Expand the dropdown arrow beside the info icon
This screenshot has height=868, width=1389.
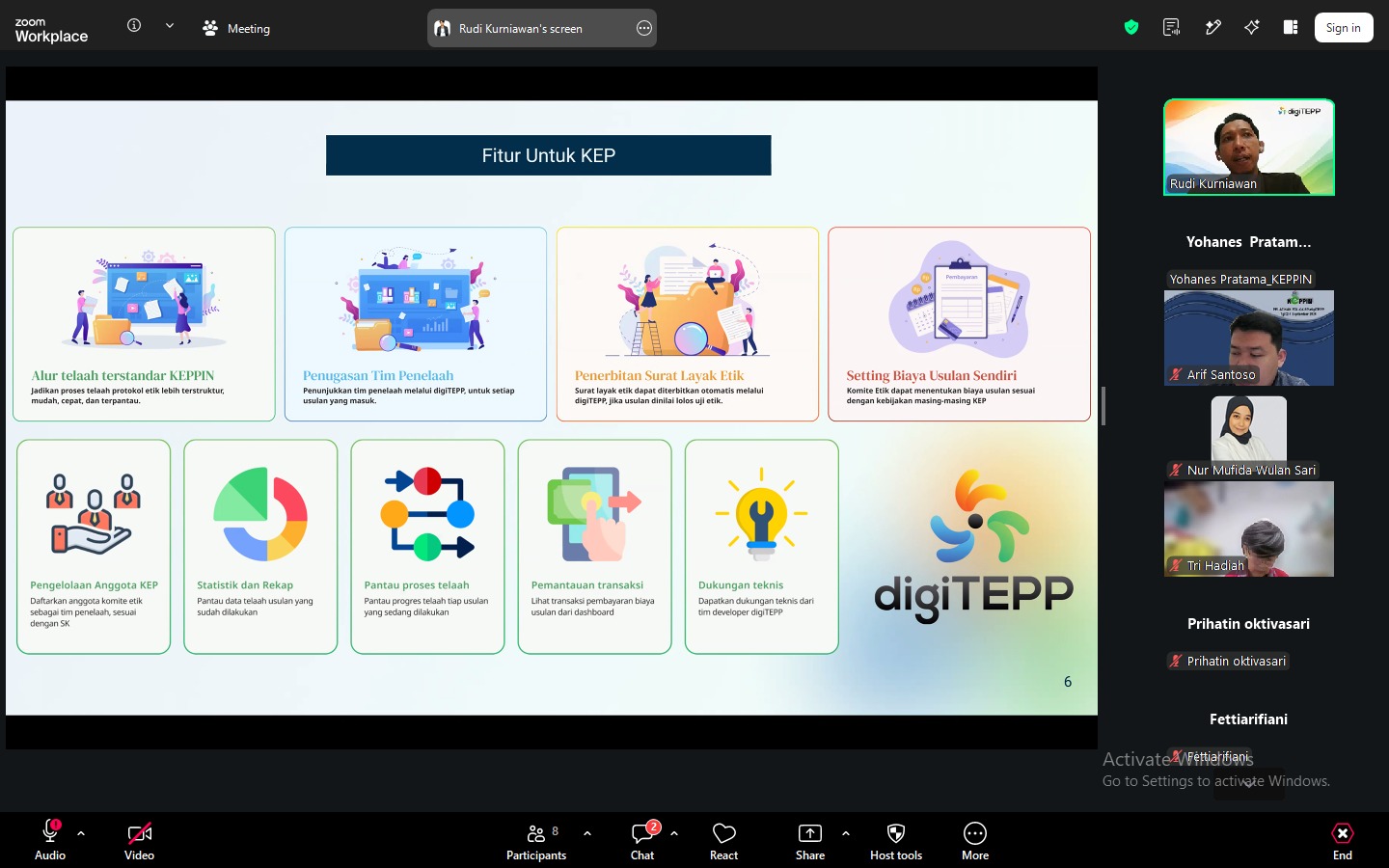point(170,26)
